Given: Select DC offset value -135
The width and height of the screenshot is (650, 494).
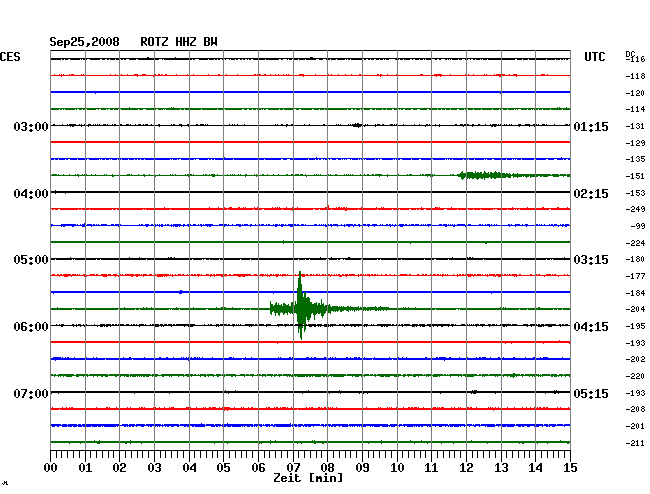Looking at the screenshot, I should tap(635, 159).
